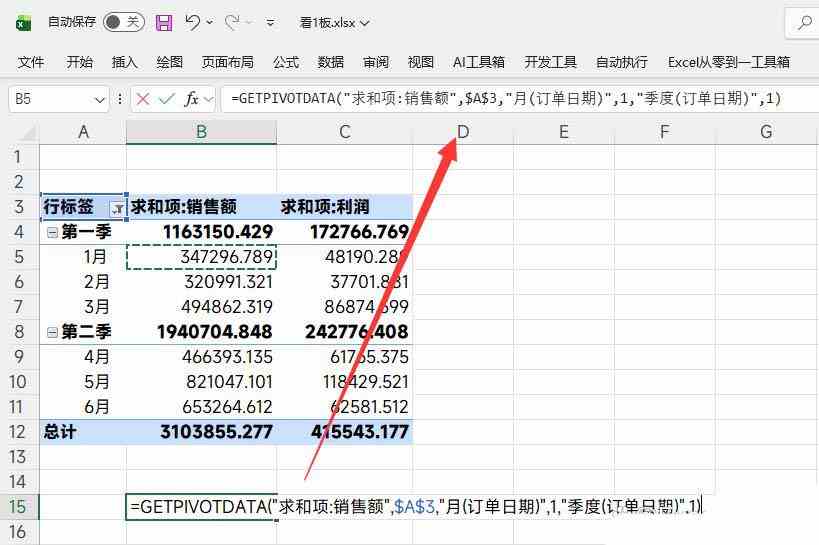The height and width of the screenshot is (545, 819).
Task: Save the workbook with the floppy disk icon
Action: 164,22
